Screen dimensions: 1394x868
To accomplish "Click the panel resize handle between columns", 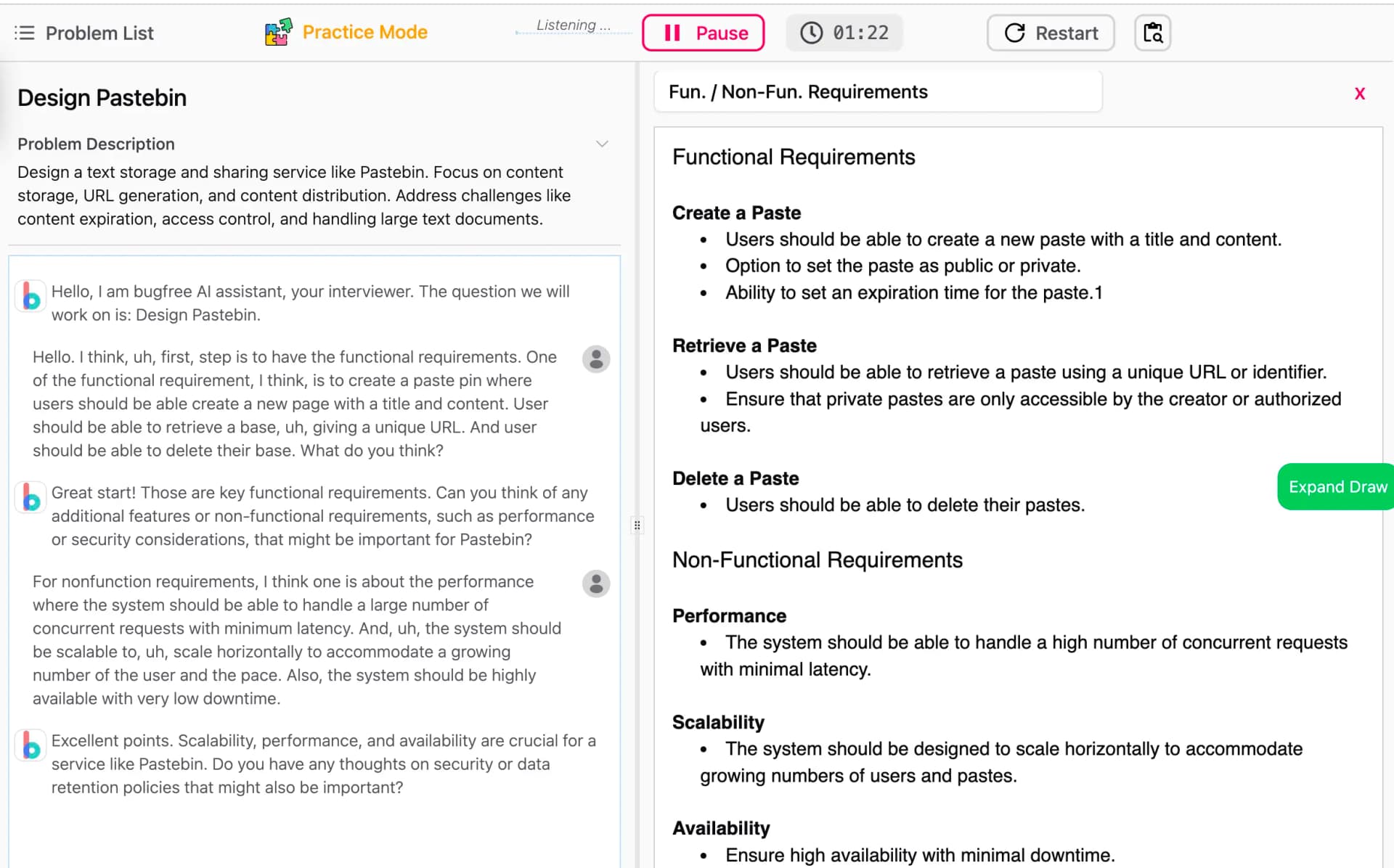I will [637, 525].
